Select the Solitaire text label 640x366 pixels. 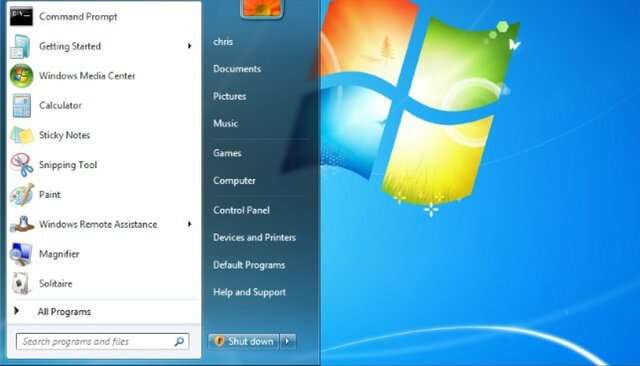tap(55, 284)
